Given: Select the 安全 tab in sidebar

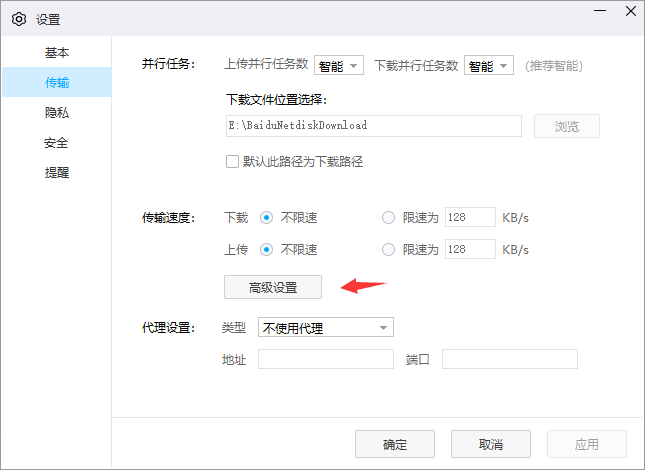Looking at the screenshot, I should coord(57,142).
